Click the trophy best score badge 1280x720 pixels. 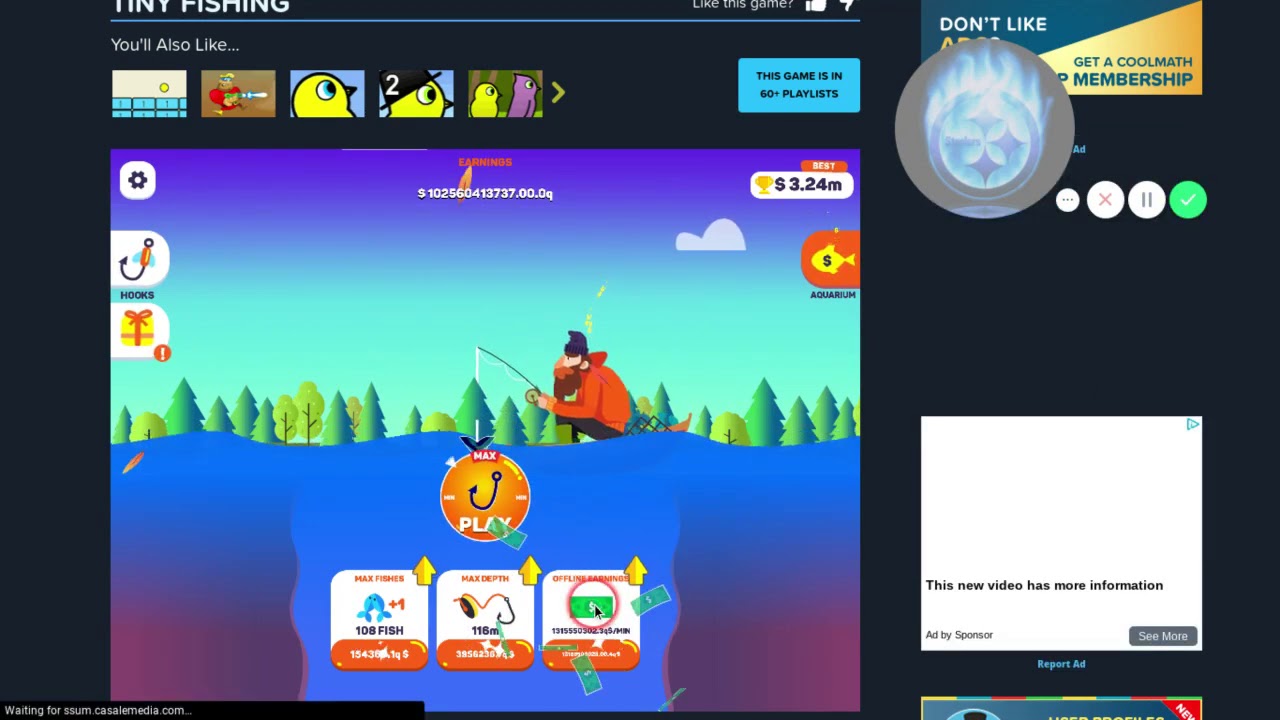click(x=801, y=184)
